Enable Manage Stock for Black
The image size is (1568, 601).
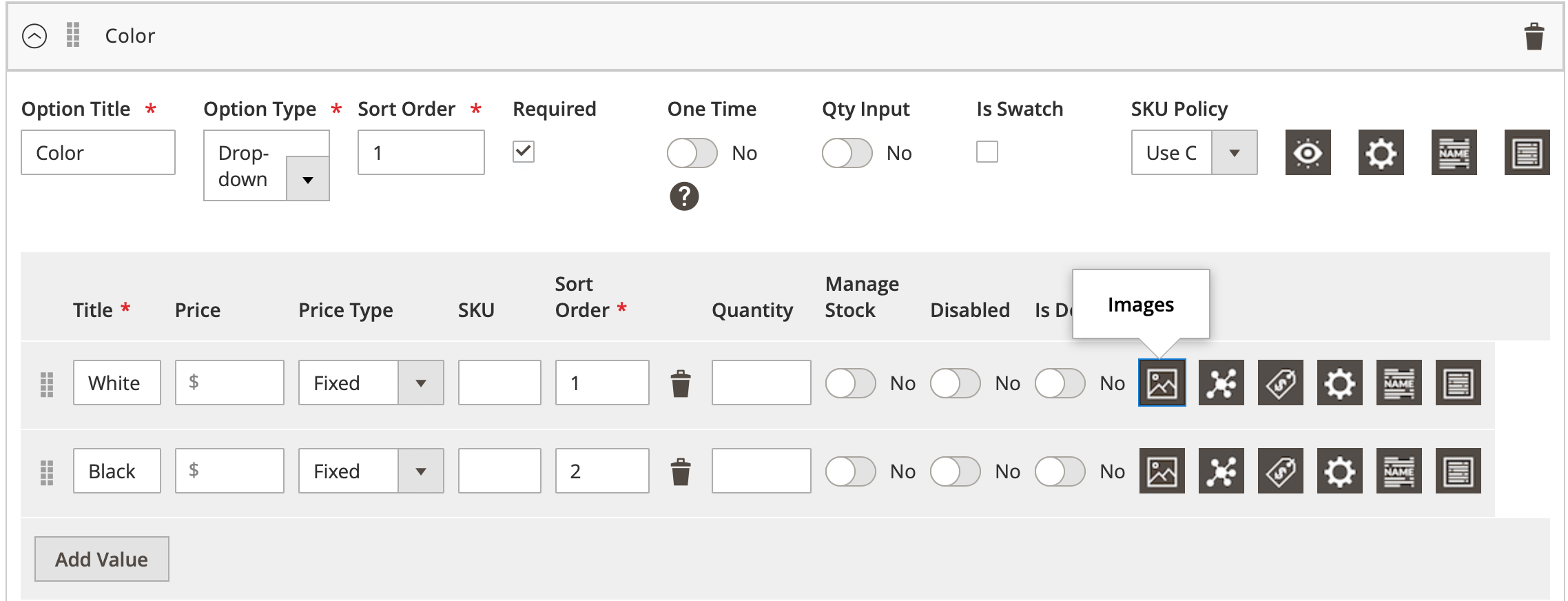pyautogui.click(x=851, y=471)
